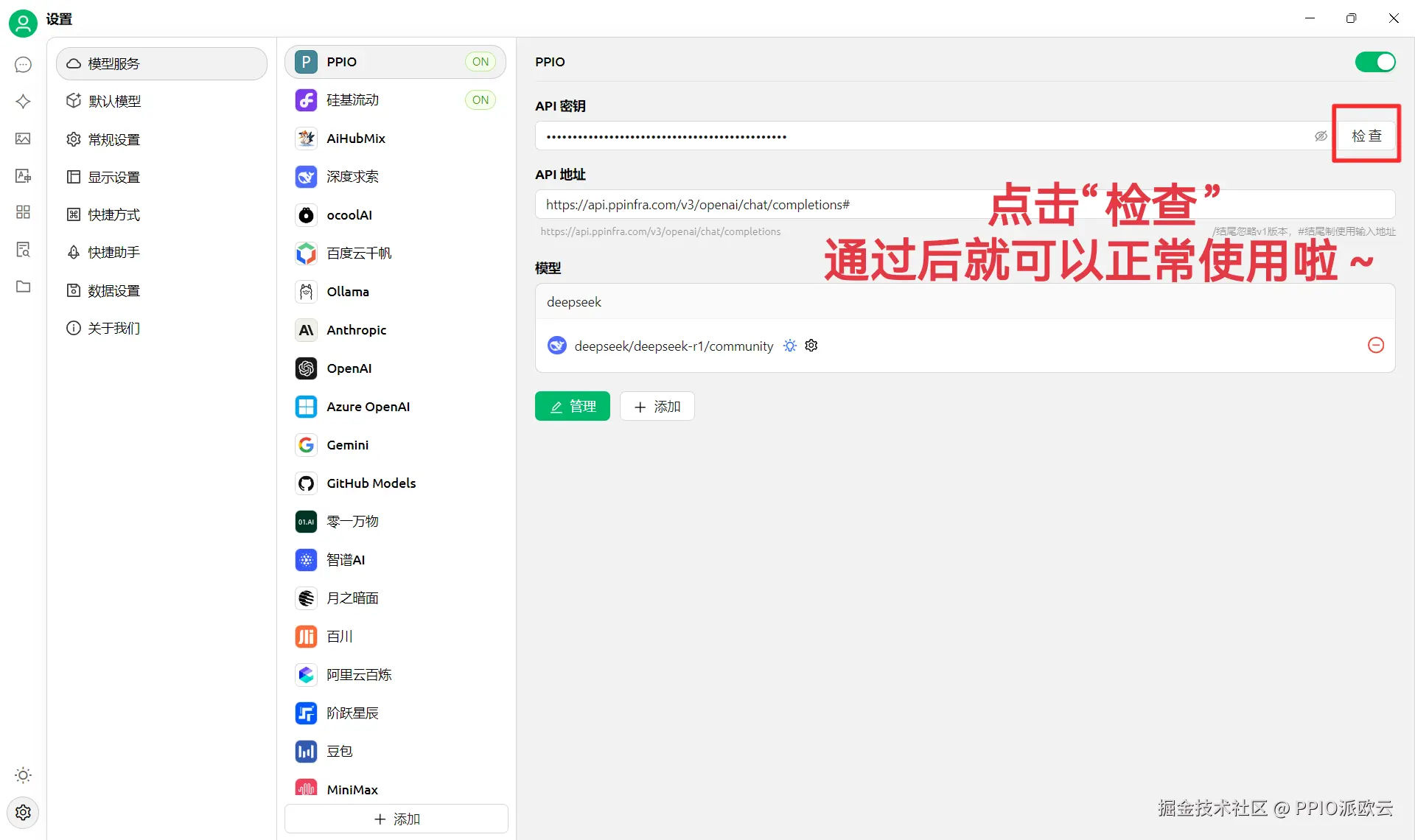The height and width of the screenshot is (840, 1415).
Task: Click the green 管理 models button
Action: 572,407
